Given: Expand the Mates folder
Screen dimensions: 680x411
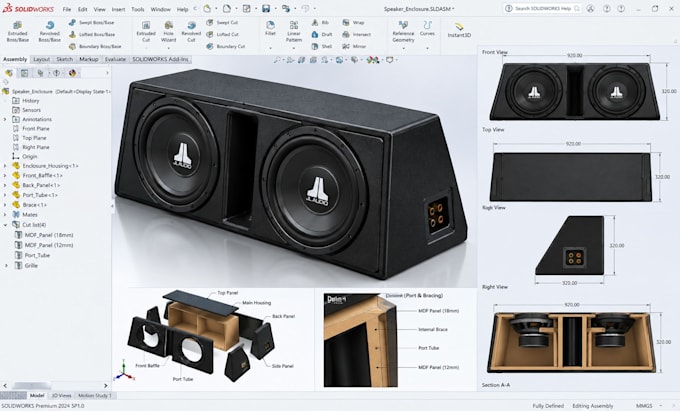Looking at the screenshot, I should [5, 215].
